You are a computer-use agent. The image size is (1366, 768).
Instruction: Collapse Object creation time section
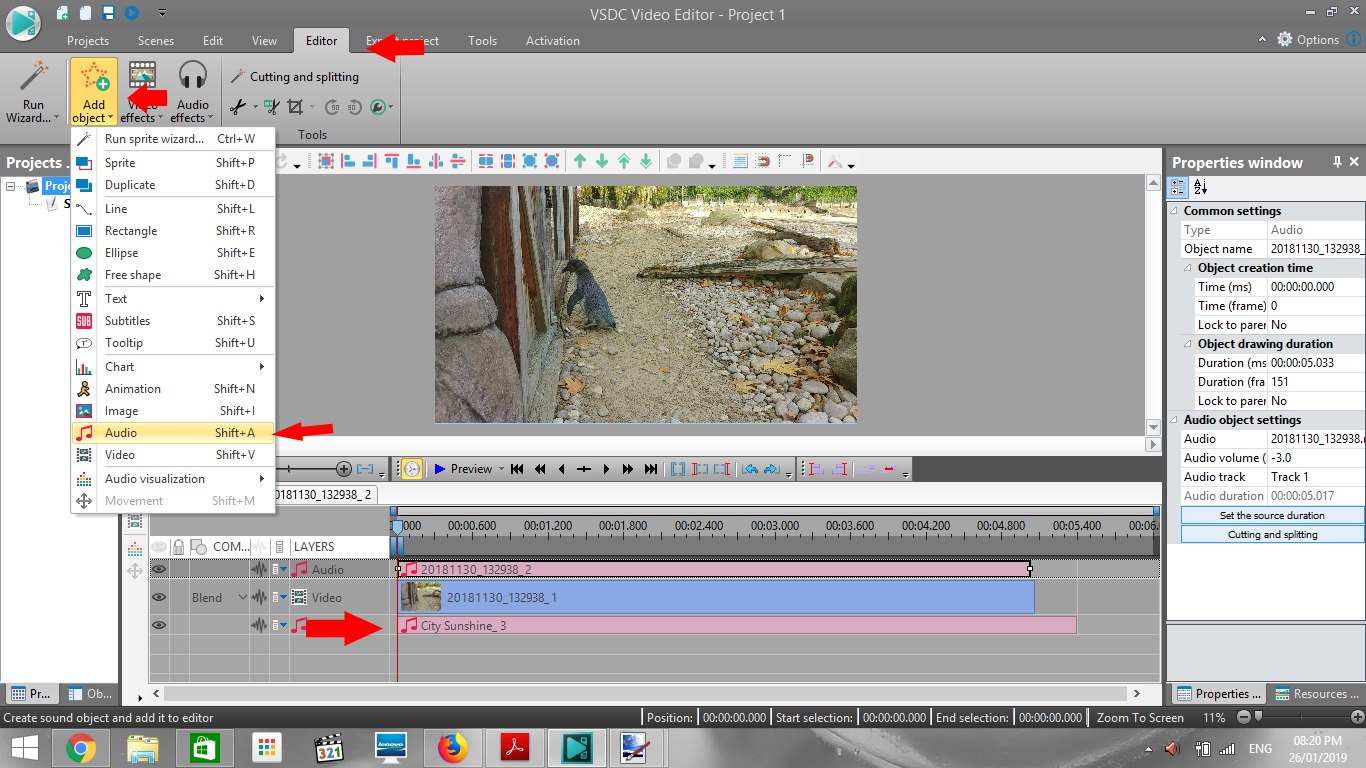(1188, 268)
